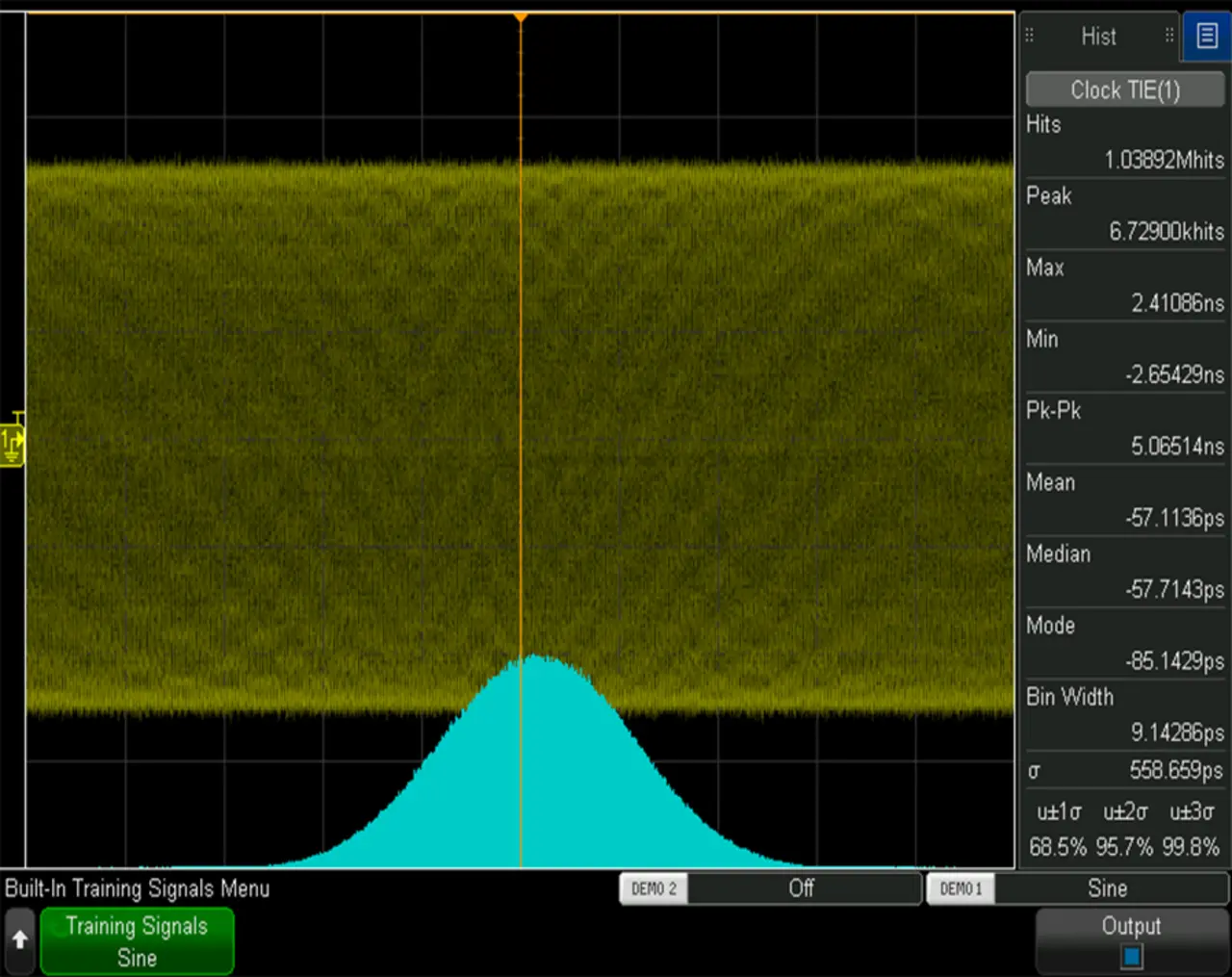Open the DEMO 1 Sine signal field
Image resolution: width=1232 pixels, height=977 pixels.
click(1108, 888)
